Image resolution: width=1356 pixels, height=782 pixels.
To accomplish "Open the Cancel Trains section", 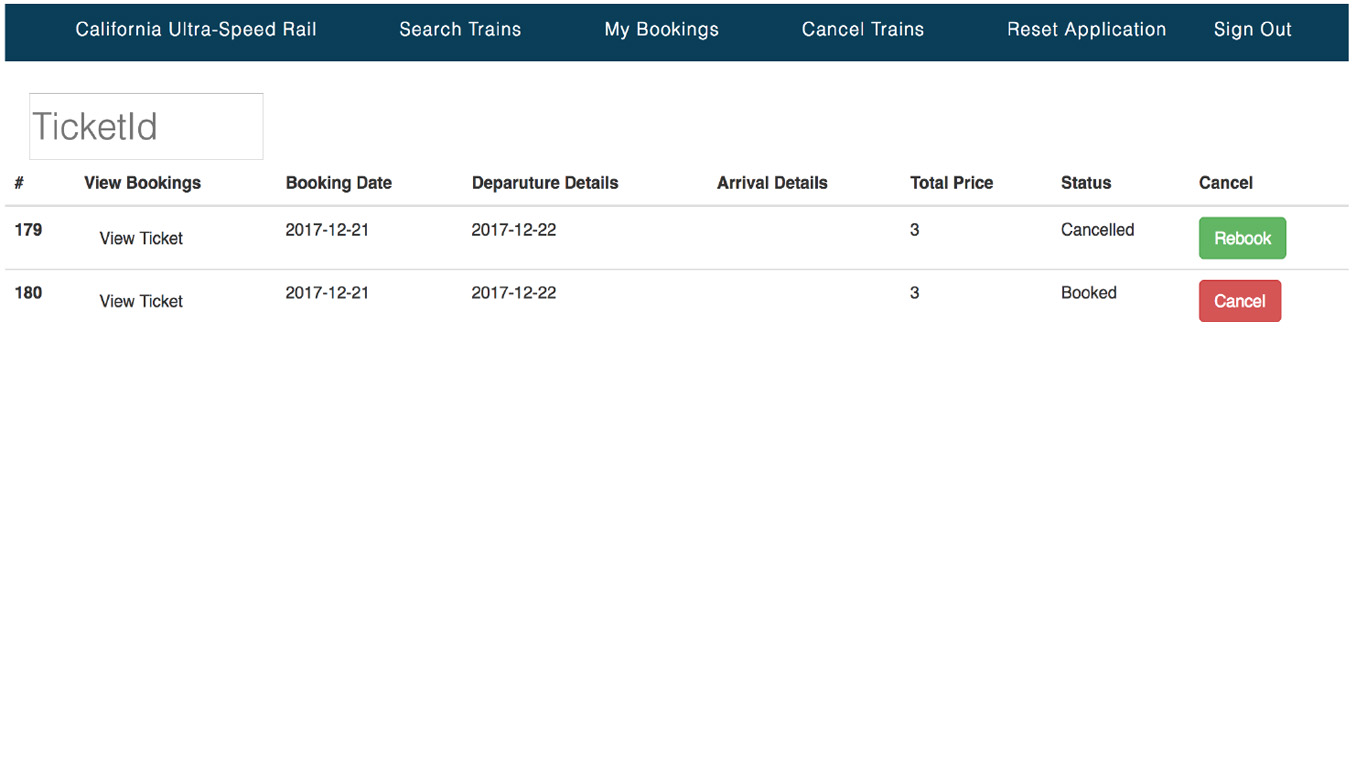I will tap(862, 29).
